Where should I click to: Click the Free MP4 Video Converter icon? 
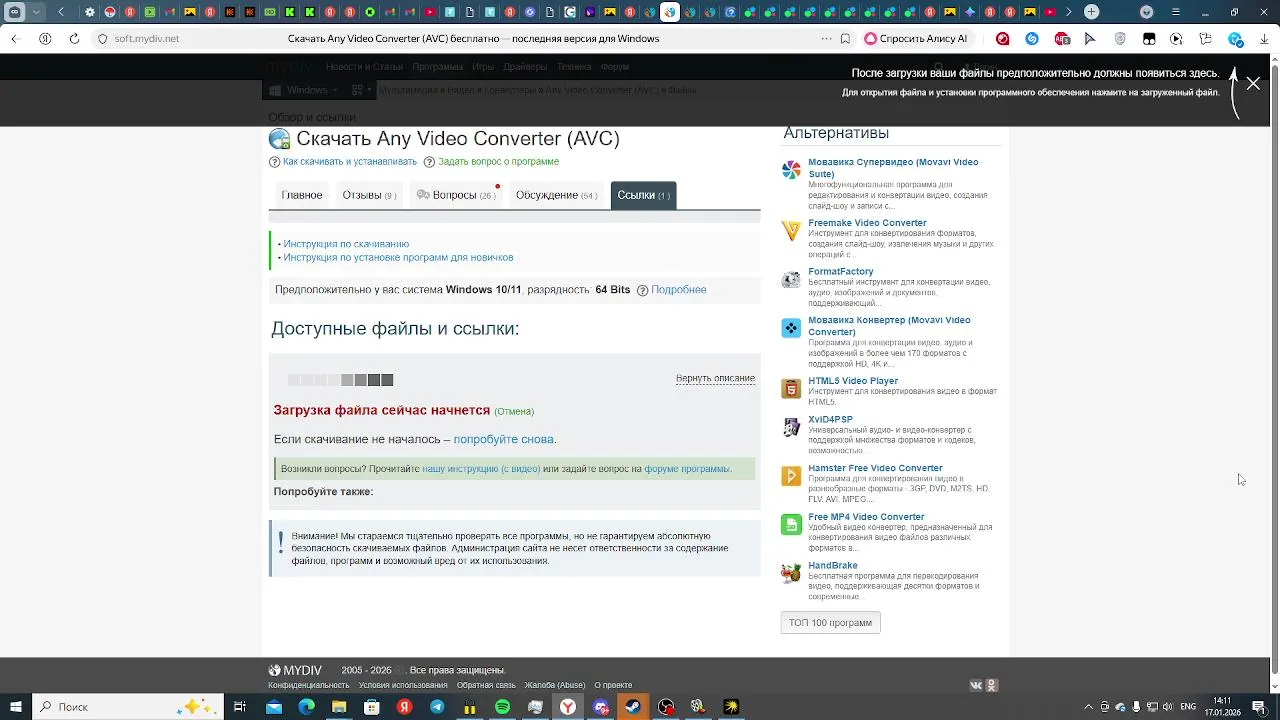(791, 525)
